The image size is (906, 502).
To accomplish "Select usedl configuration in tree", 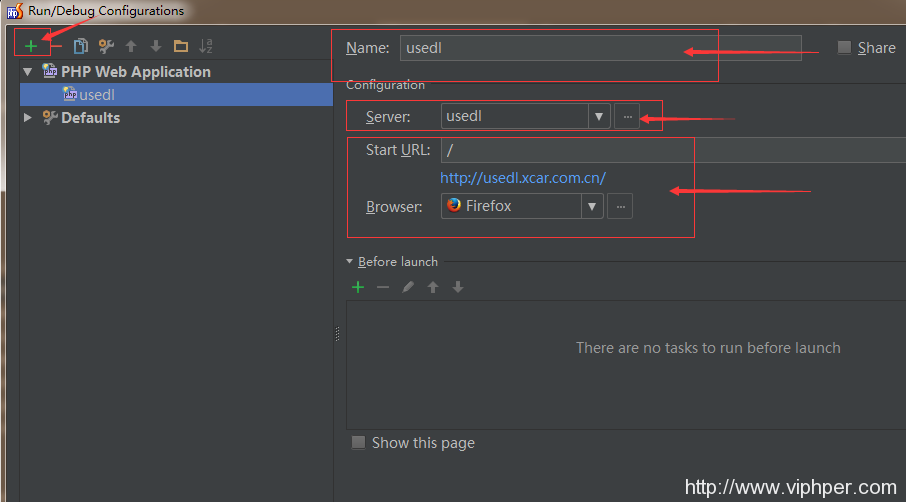I will coord(176,94).
